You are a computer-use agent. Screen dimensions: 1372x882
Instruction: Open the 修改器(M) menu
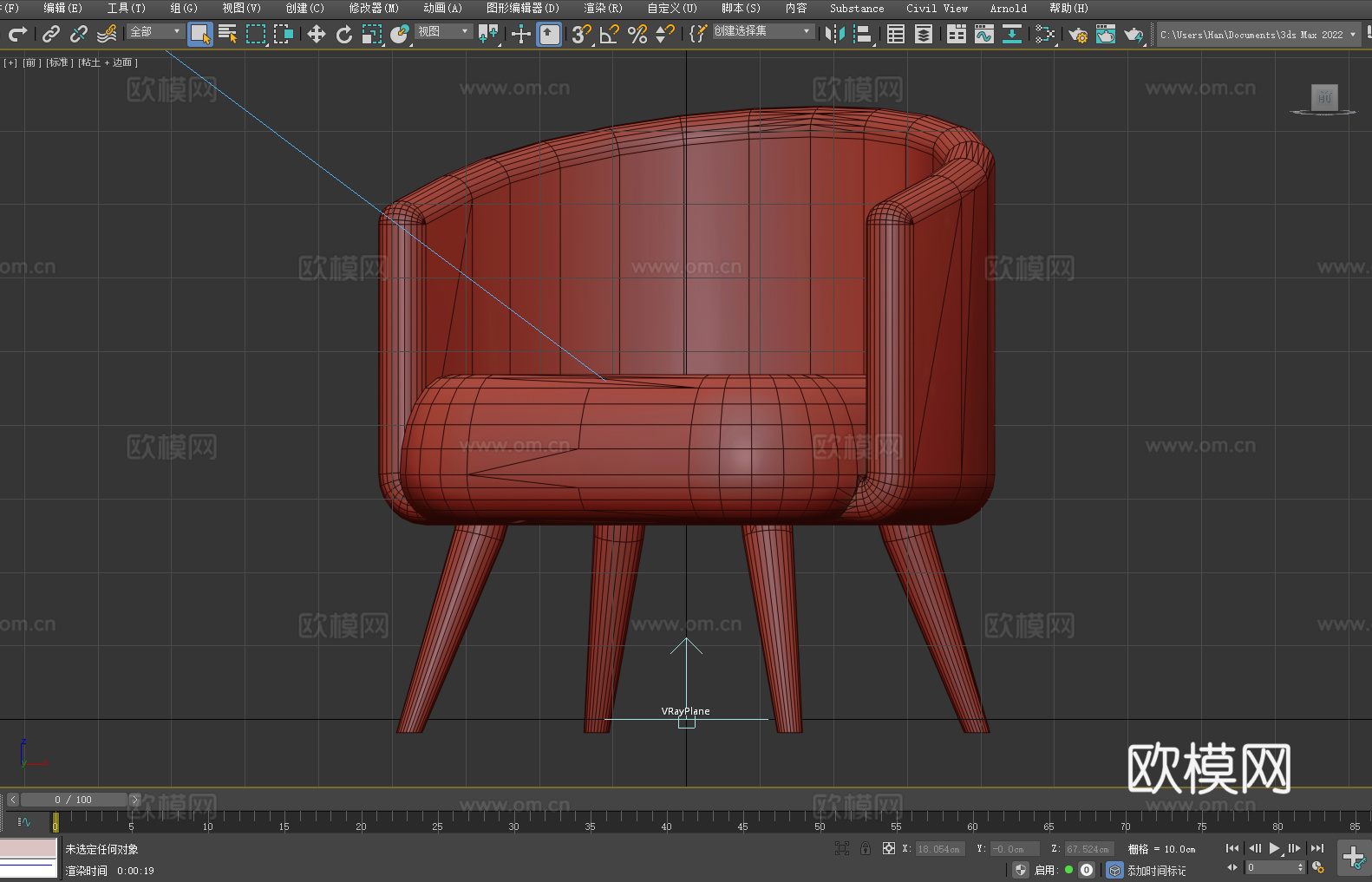click(374, 8)
